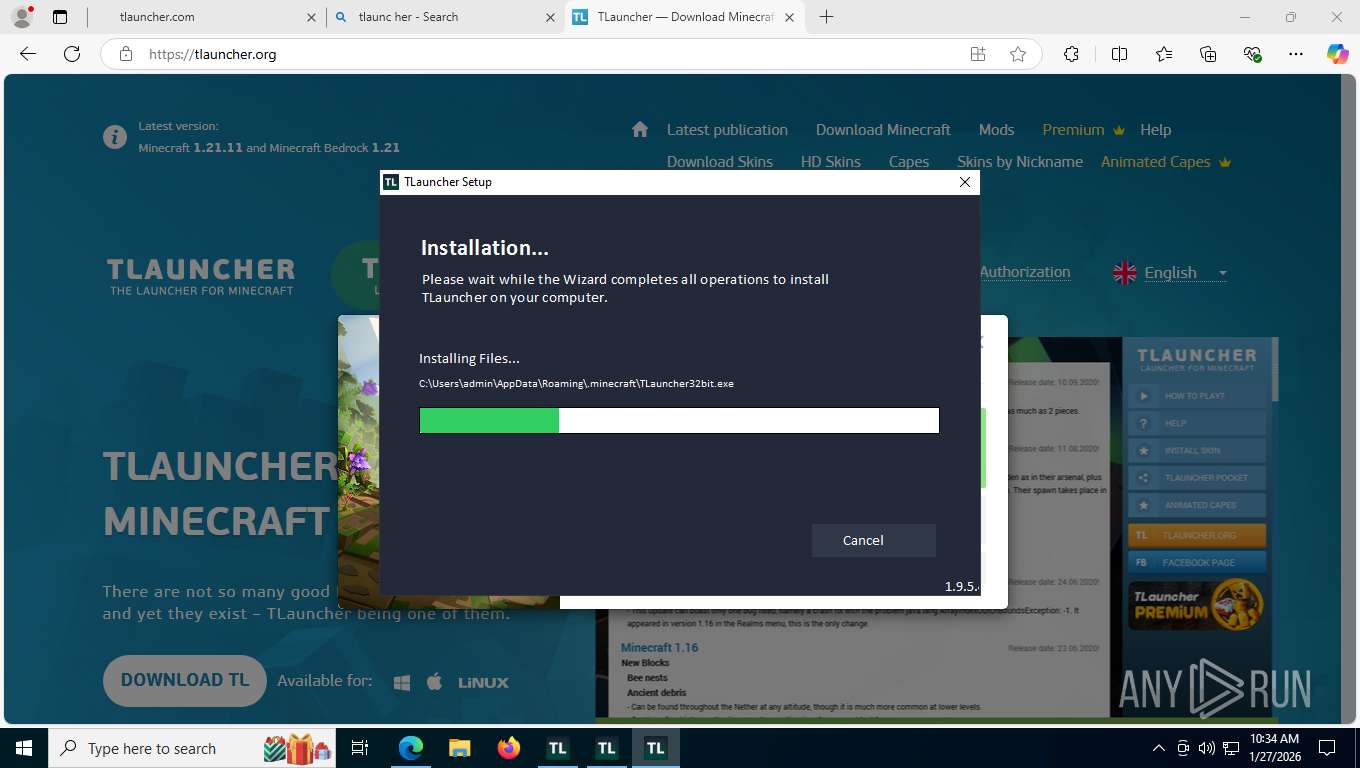
Task: Open Latest publication menu link
Action: point(727,130)
